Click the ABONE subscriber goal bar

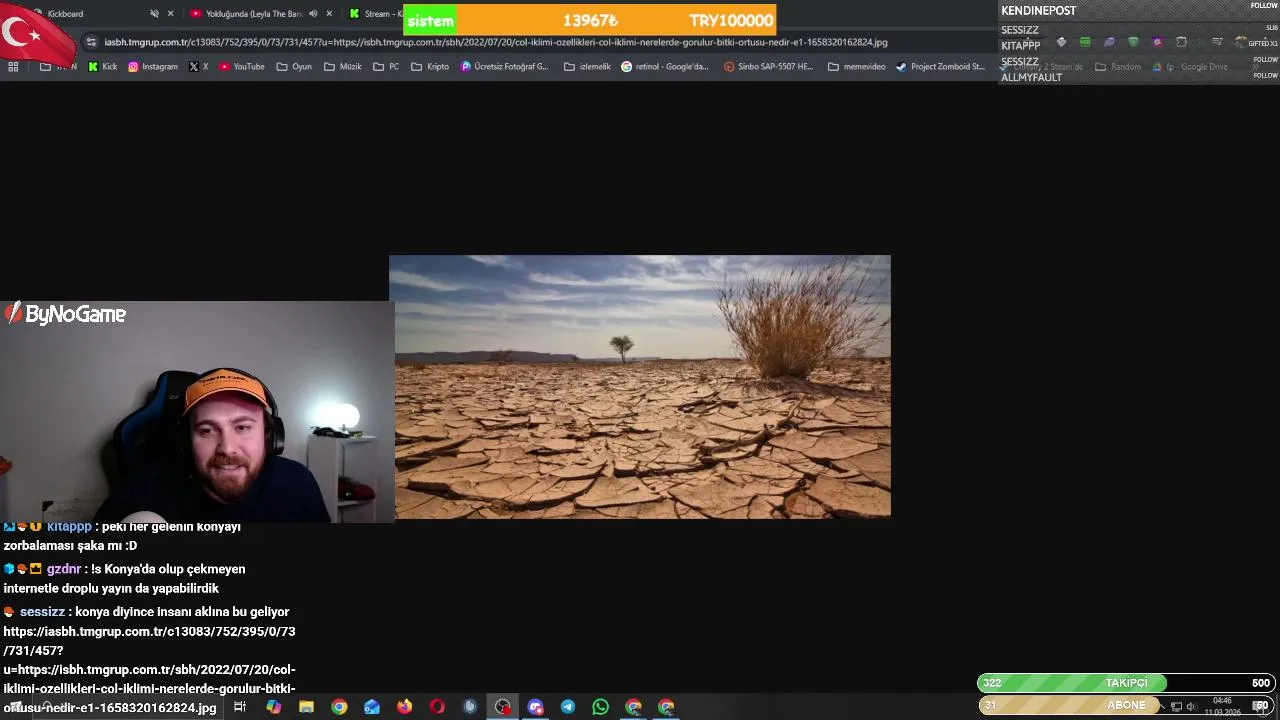pyautogui.click(x=1126, y=705)
